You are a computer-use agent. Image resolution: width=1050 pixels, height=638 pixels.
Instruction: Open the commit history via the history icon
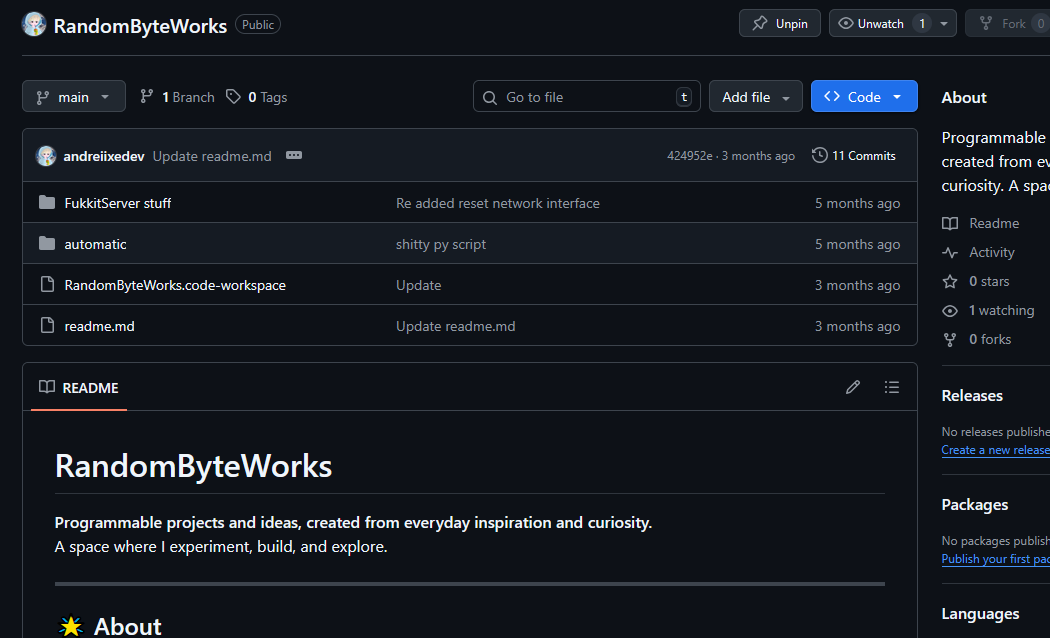click(x=819, y=155)
